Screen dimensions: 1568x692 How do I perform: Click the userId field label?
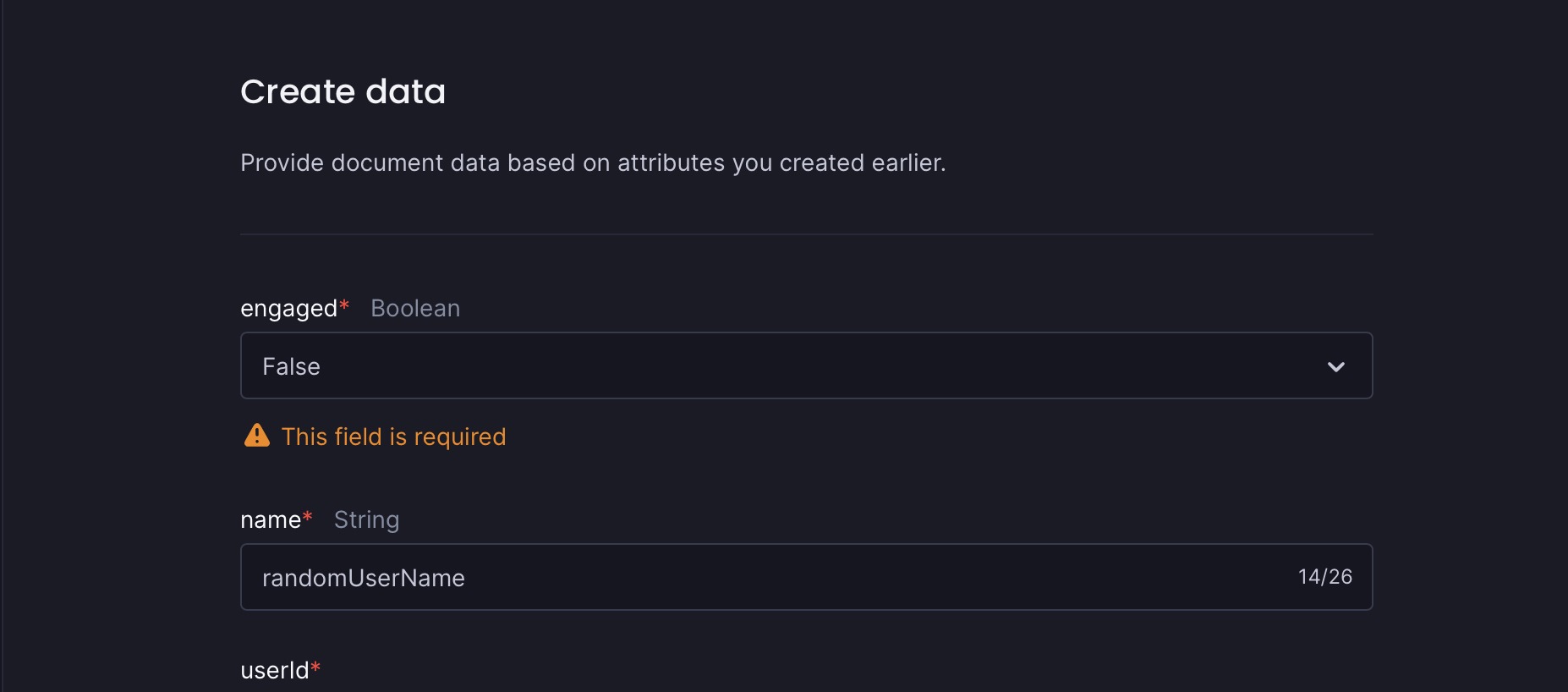275,669
